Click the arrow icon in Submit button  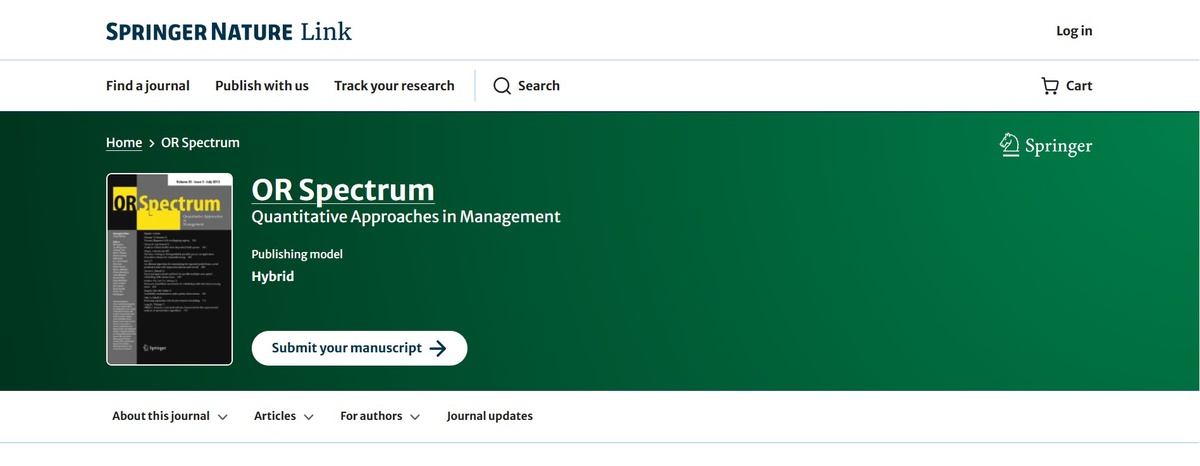pos(437,348)
